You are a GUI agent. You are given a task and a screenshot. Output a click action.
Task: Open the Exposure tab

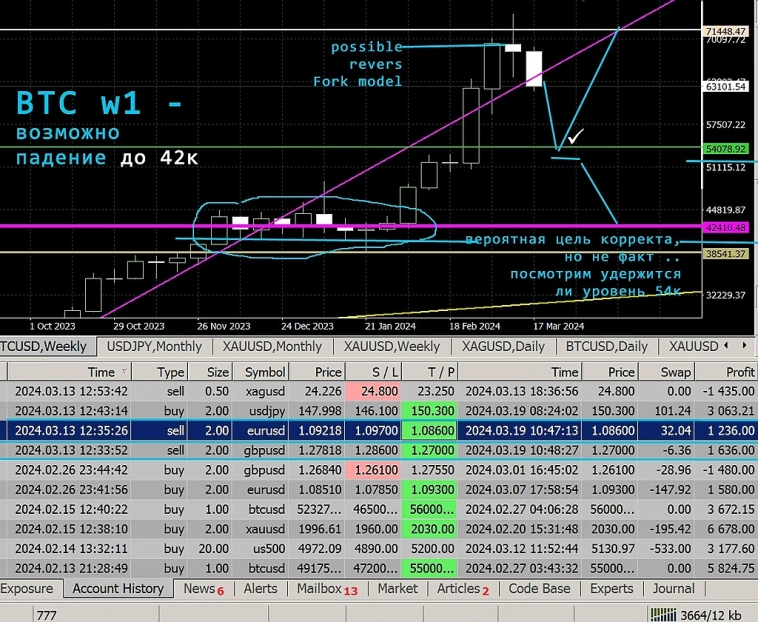point(27,589)
